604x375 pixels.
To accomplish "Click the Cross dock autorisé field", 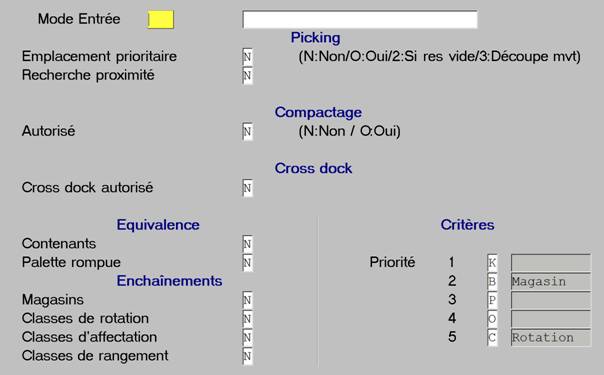I will pyautogui.click(x=248, y=188).
